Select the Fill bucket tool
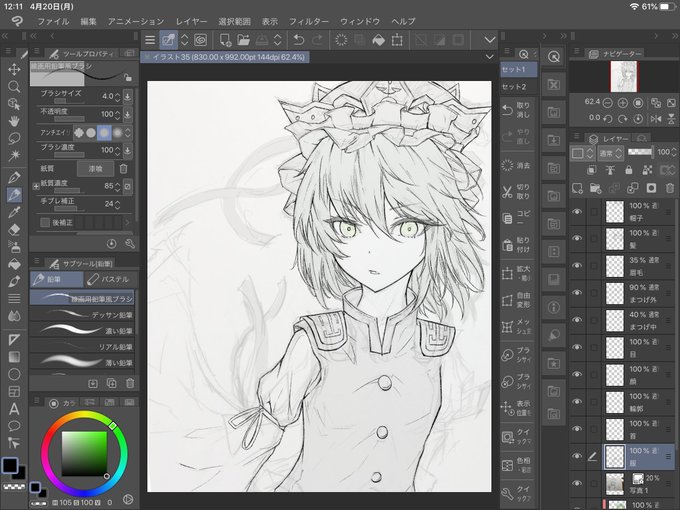 click(x=14, y=264)
